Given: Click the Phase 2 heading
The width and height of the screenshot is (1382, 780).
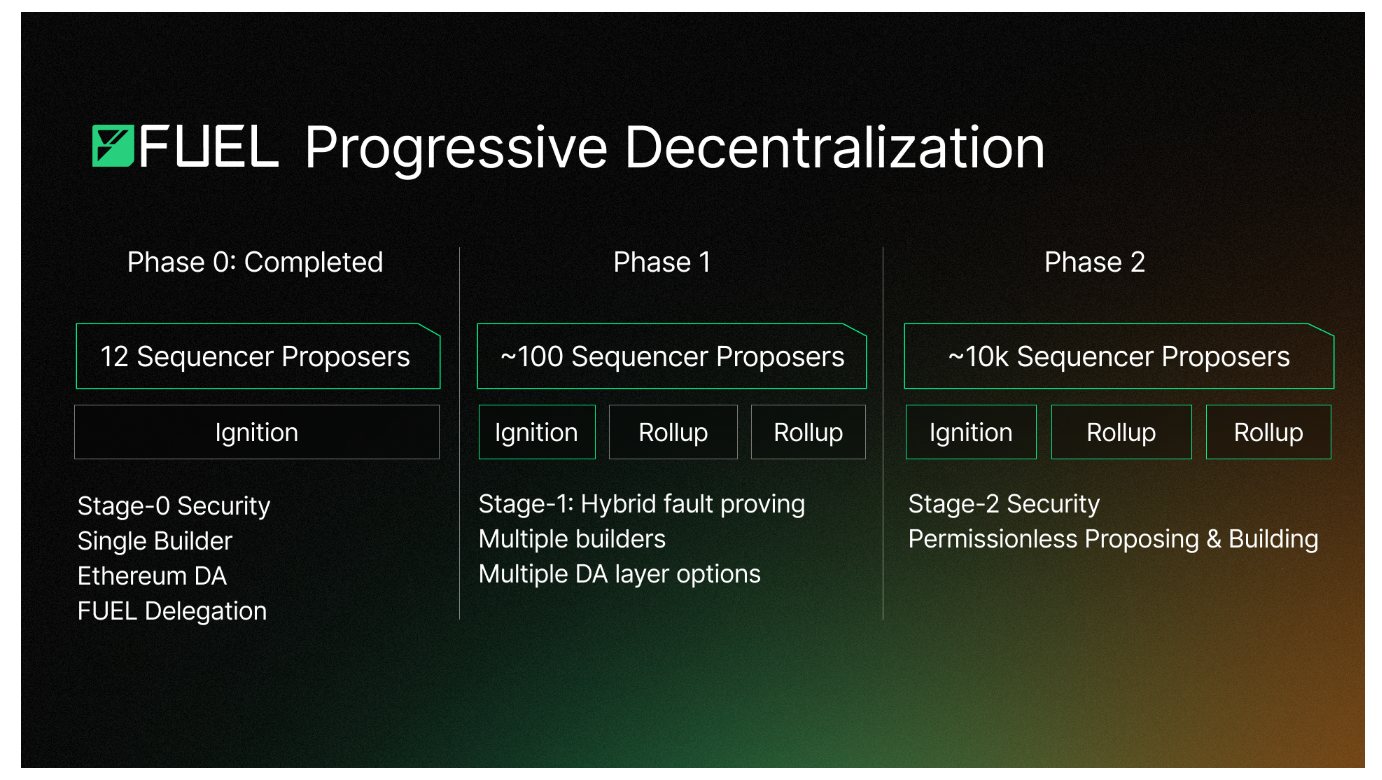Looking at the screenshot, I should click(1095, 262).
